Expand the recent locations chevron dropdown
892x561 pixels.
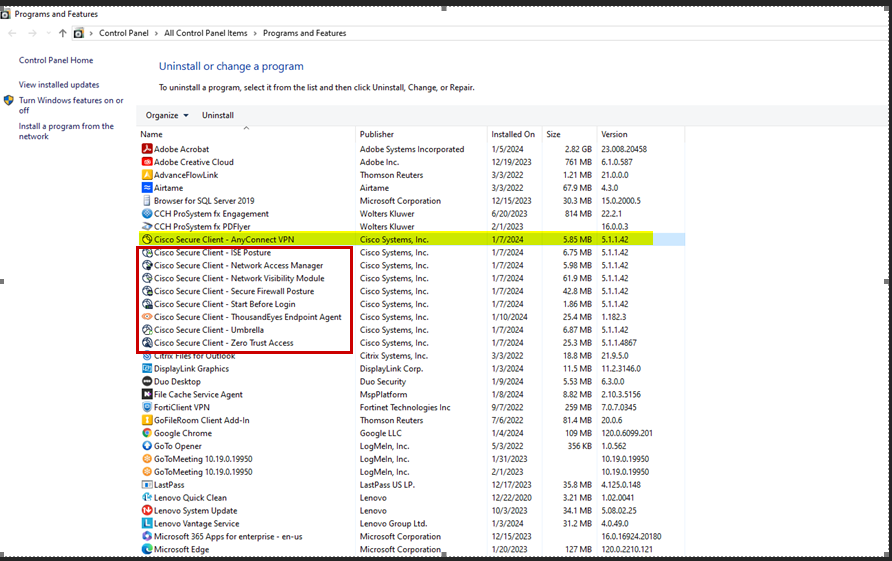click(x=49, y=33)
